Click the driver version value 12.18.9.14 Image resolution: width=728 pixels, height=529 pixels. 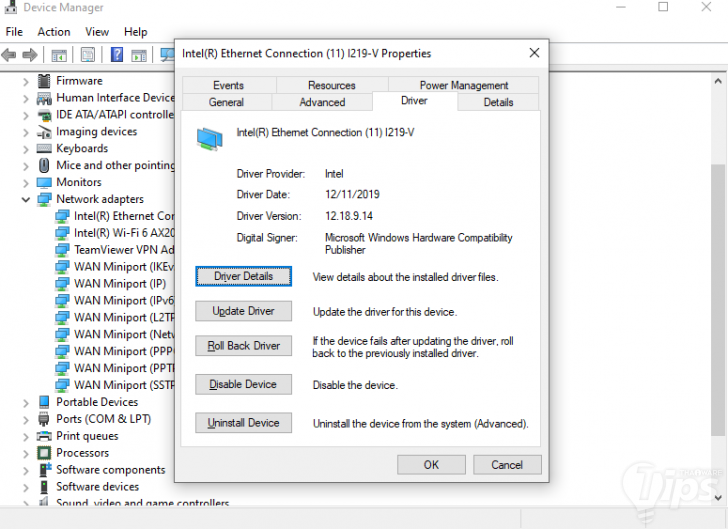click(x=349, y=216)
